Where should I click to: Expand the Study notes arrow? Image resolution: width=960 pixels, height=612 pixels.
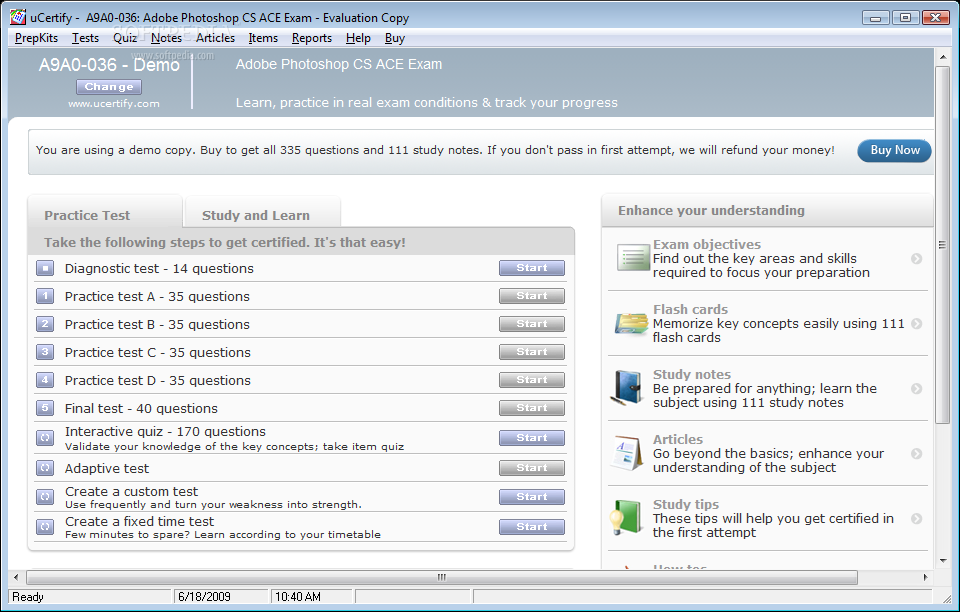[917, 389]
